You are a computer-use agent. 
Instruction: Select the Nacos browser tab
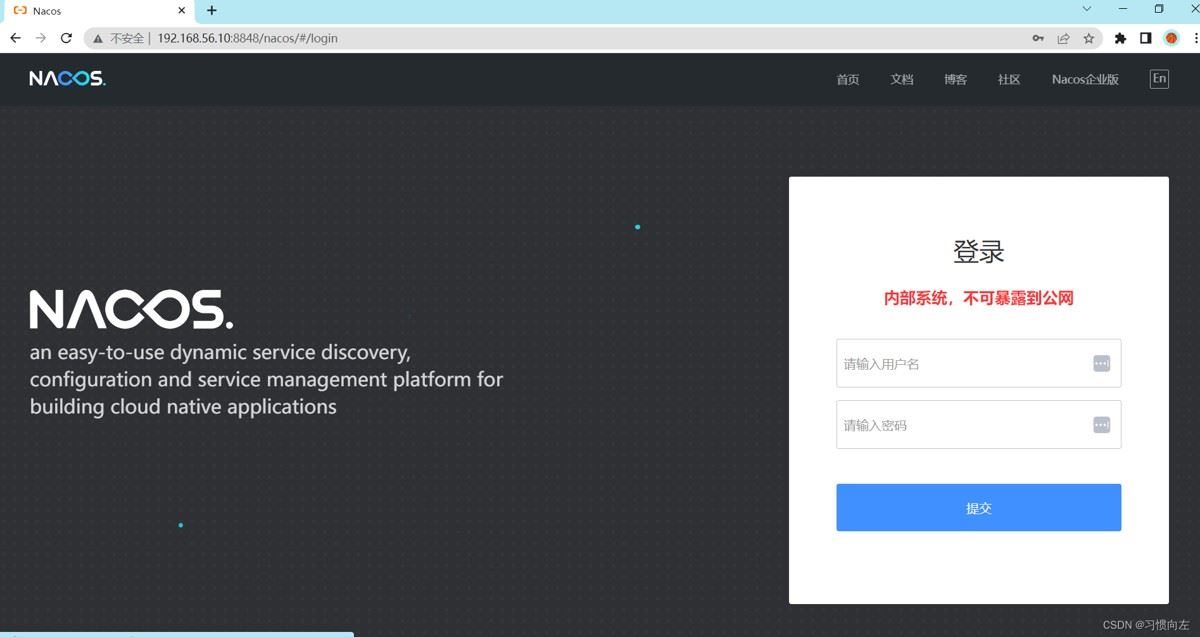(98, 11)
